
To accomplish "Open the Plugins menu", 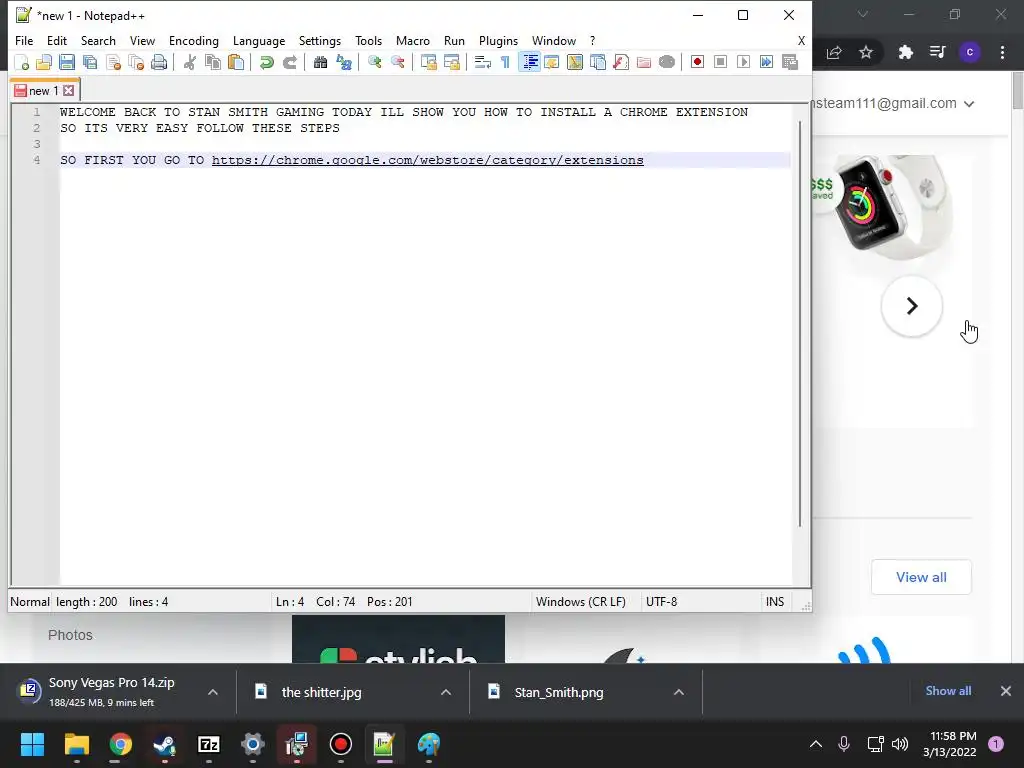I will coord(498,40).
